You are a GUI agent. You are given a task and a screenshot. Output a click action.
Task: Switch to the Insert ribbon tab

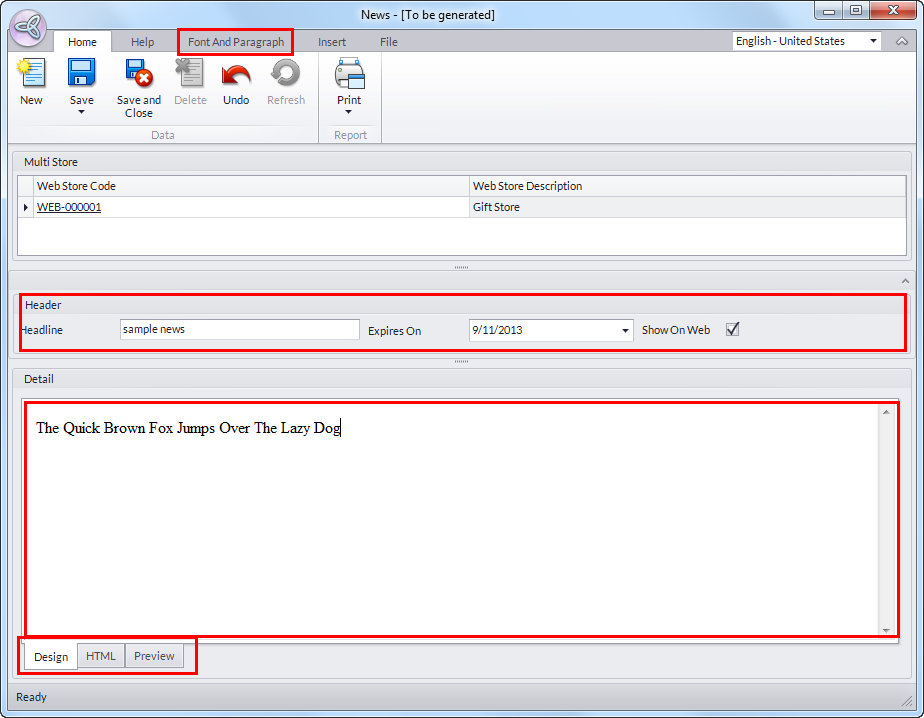pyautogui.click(x=332, y=42)
